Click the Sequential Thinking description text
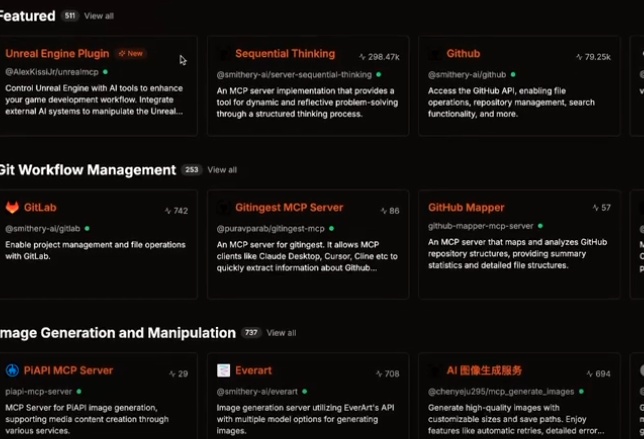The height and width of the screenshot is (439, 644). [x=307, y=102]
